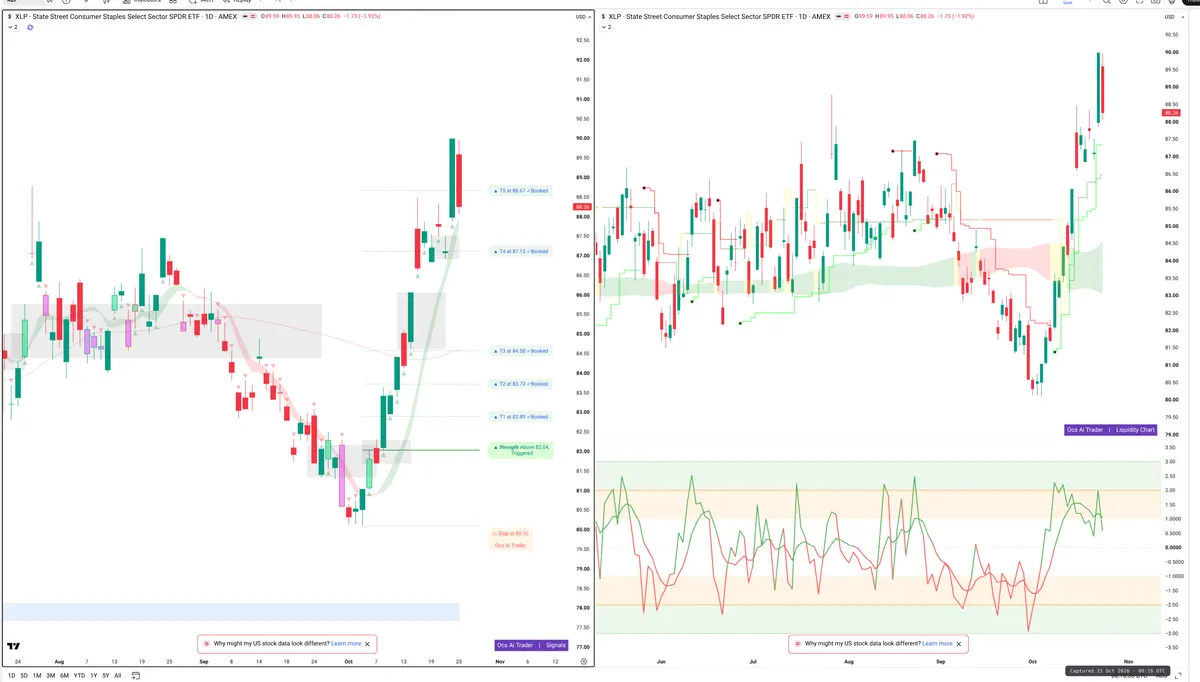Image resolution: width=1200 pixels, height=682 pixels.
Task: Select the T1 at 82.89 Booked label
Action: (x=520, y=417)
